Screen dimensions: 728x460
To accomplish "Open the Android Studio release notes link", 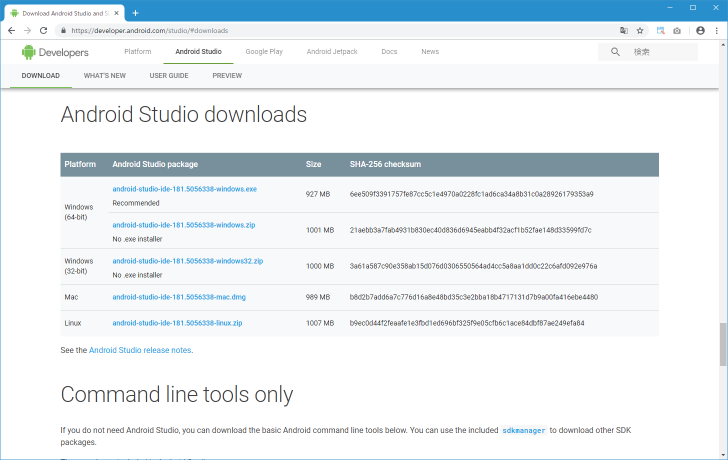I will (x=140, y=350).
